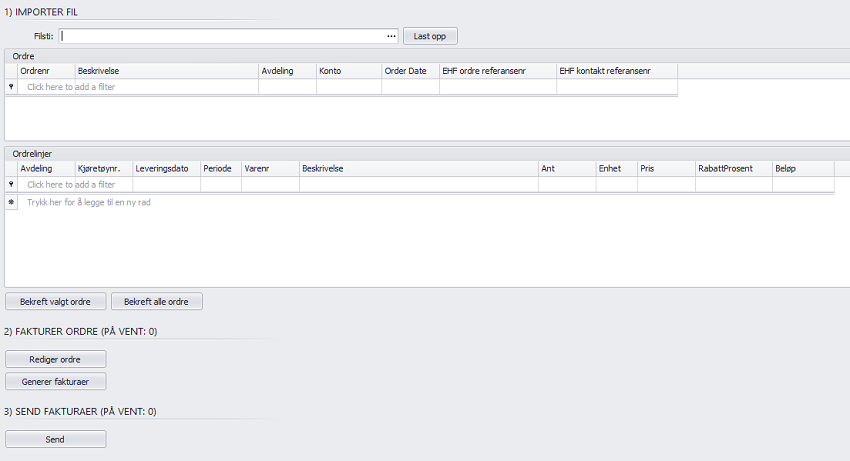This screenshot has height=461, width=850.
Task: Click Bekreft valgt ordre button
Action: pyautogui.click(x=56, y=301)
